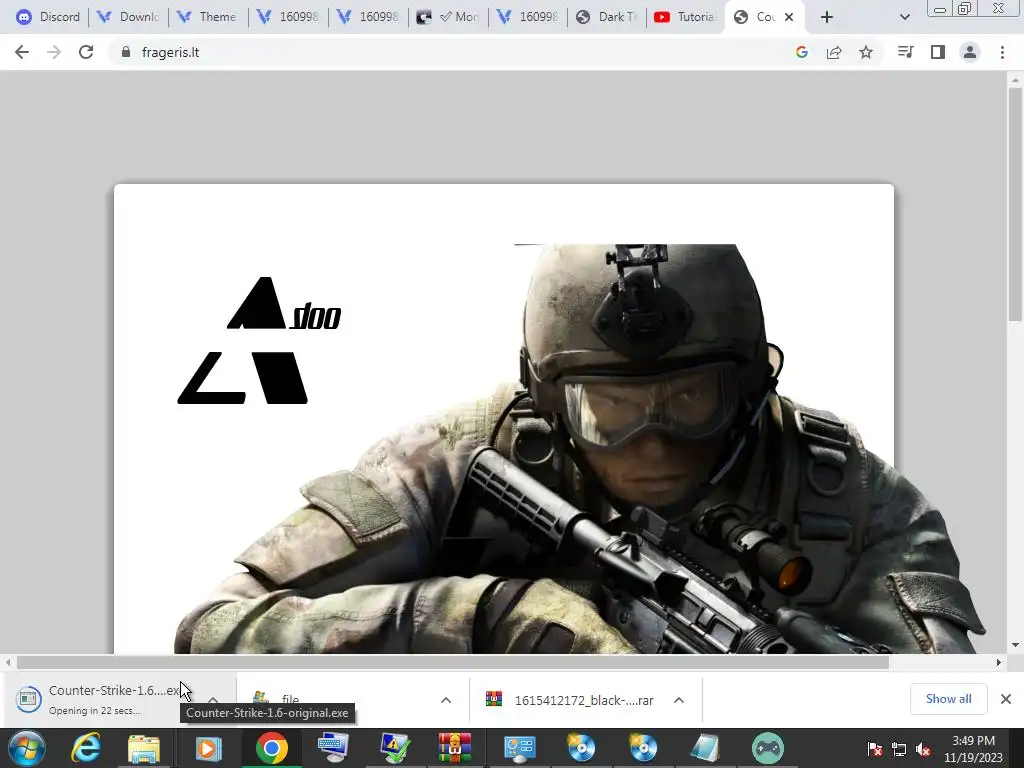The height and width of the screenshot is (768, 1024).
Task: Open File Explorer from the taskbar
Action: 144,748
